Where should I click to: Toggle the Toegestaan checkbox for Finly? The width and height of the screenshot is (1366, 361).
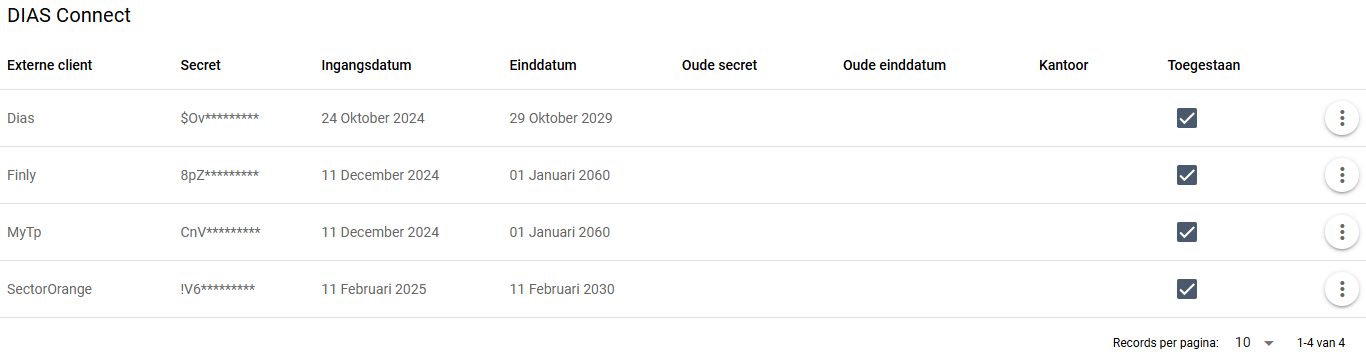1187,175
